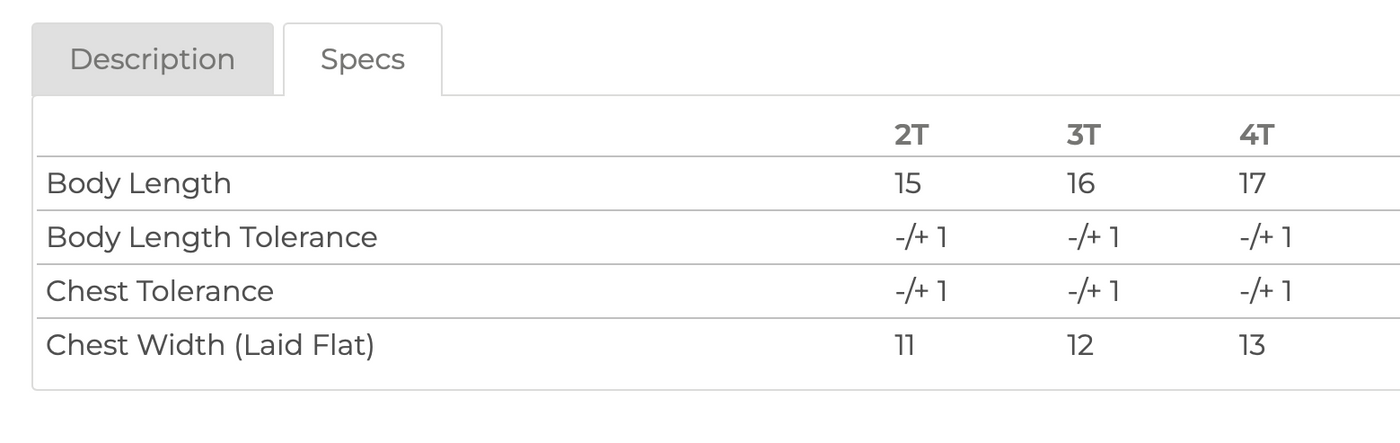Click the 4T Body Length value 17
Viewport: 1400px width, 443px height.
click(x=1252, y=184)
